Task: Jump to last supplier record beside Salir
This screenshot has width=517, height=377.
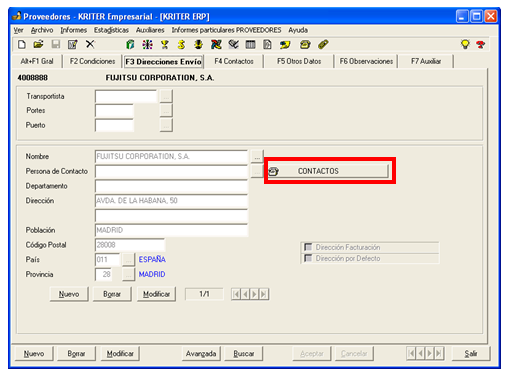Action: coord(439,353)
